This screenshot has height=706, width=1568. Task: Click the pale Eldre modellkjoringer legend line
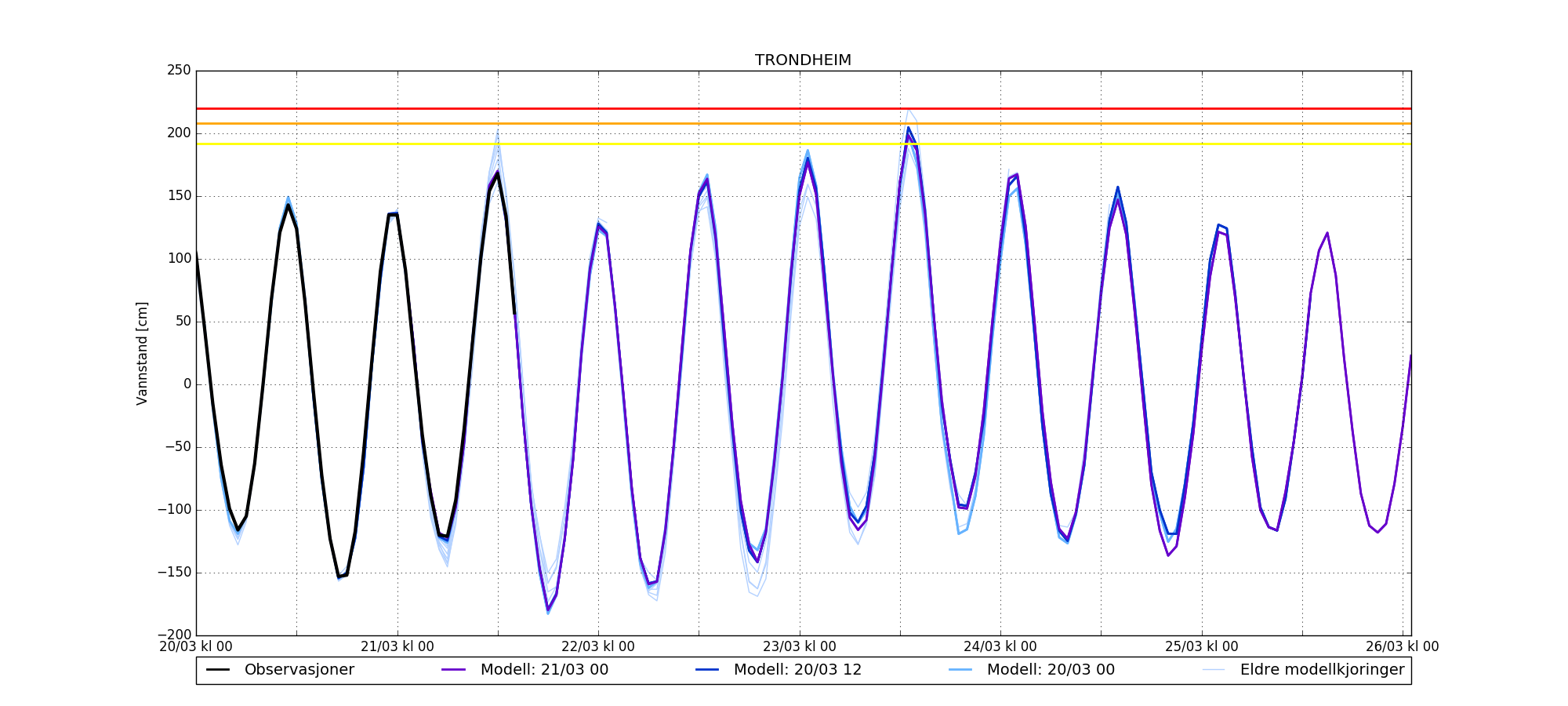pyautogui.click(x=1214, y=670)
